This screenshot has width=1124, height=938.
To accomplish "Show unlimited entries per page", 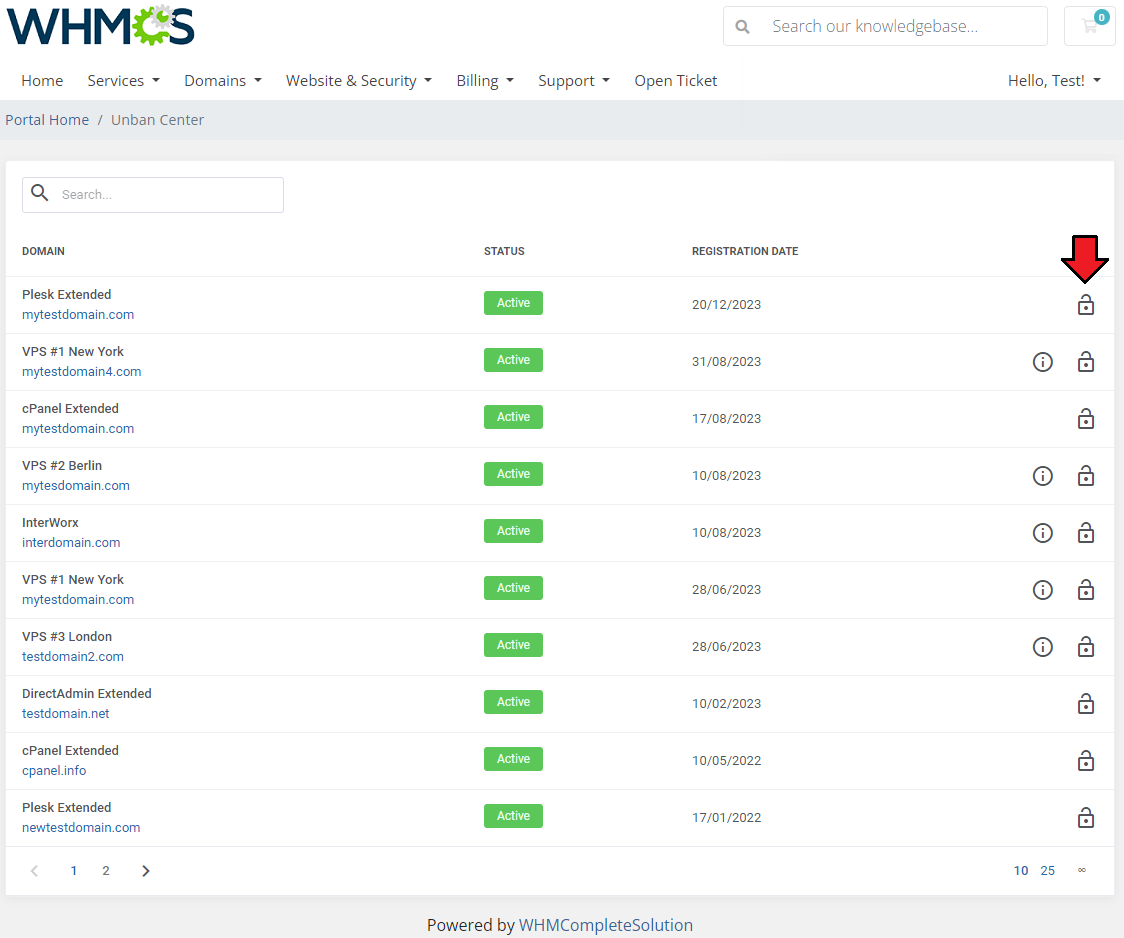I will (1082, 870).
